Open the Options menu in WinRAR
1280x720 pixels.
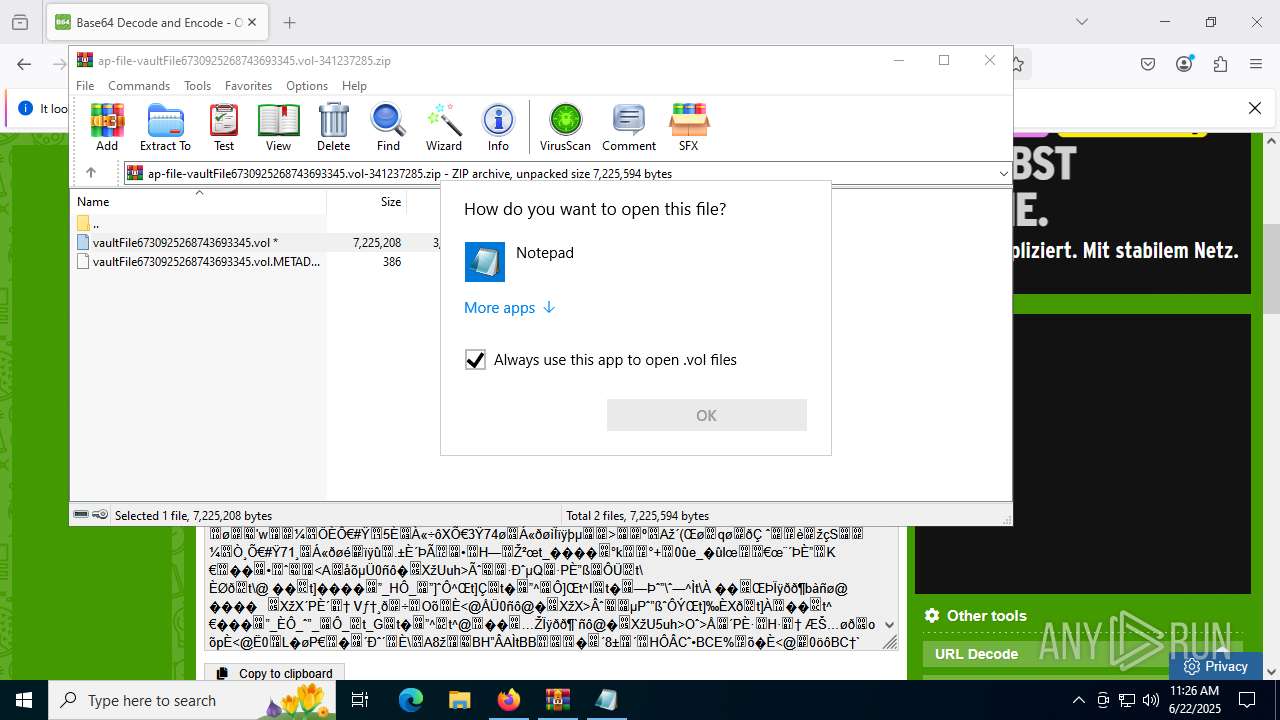point(307,86)
